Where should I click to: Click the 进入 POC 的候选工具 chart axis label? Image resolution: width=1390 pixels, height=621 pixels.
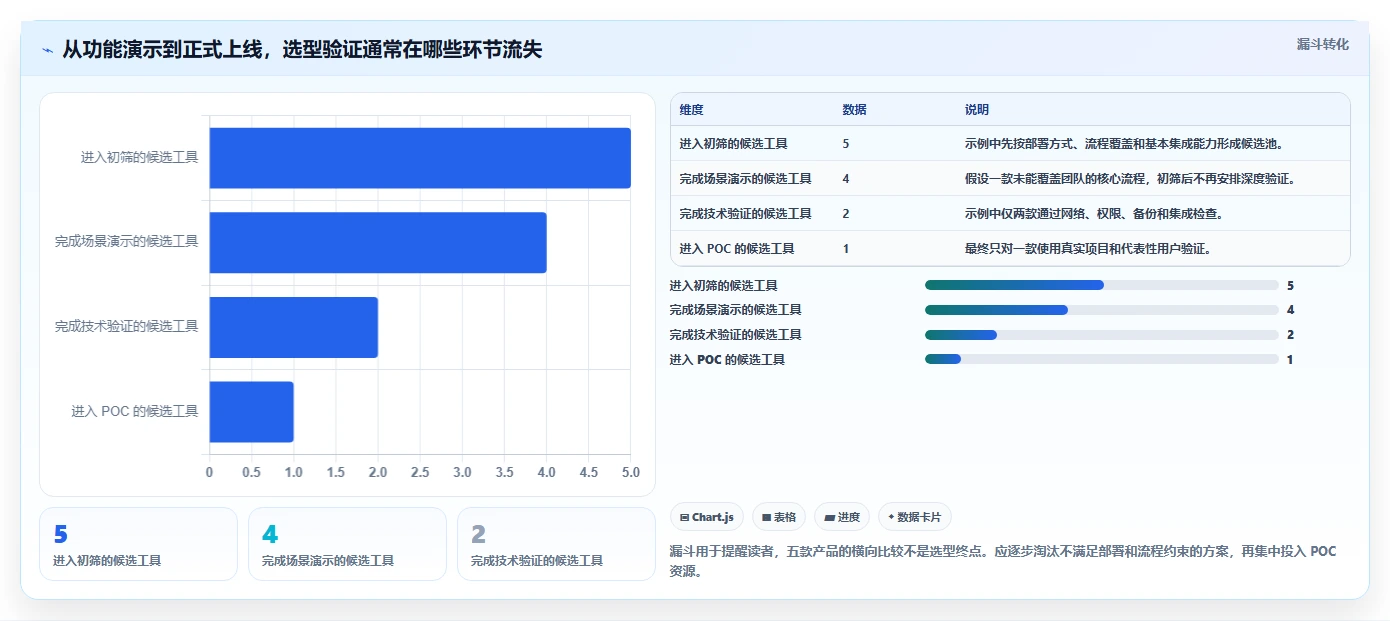click(x=135, y=411)
